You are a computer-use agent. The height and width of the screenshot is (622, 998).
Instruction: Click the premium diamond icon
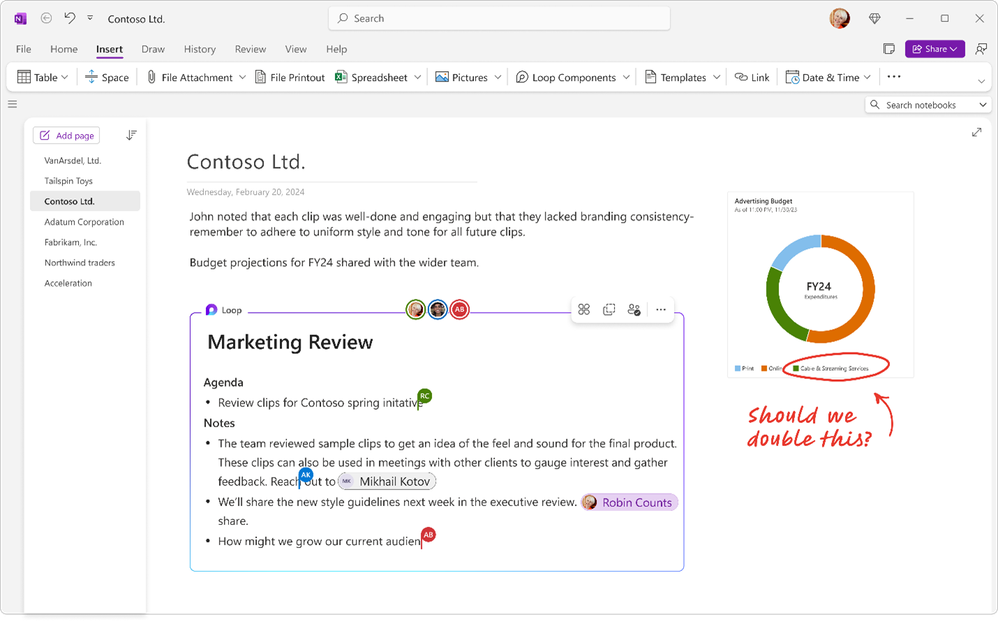pos(875,18)
